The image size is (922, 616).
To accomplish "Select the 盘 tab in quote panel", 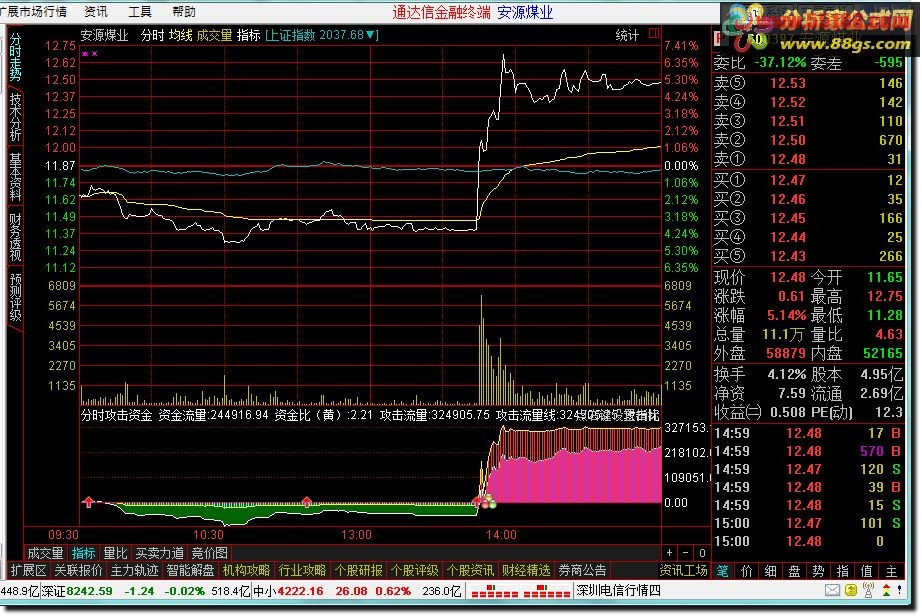I will click(x=794, y=571).
